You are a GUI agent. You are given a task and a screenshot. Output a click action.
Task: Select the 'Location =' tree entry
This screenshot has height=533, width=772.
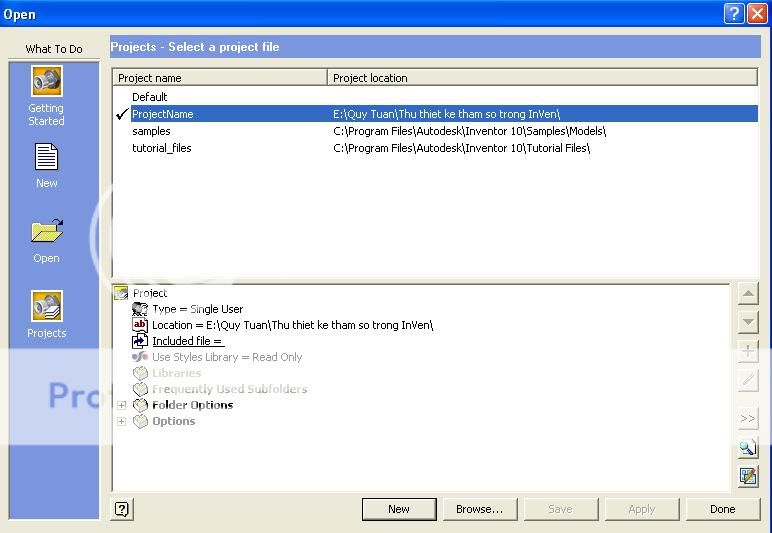[292, 325]
